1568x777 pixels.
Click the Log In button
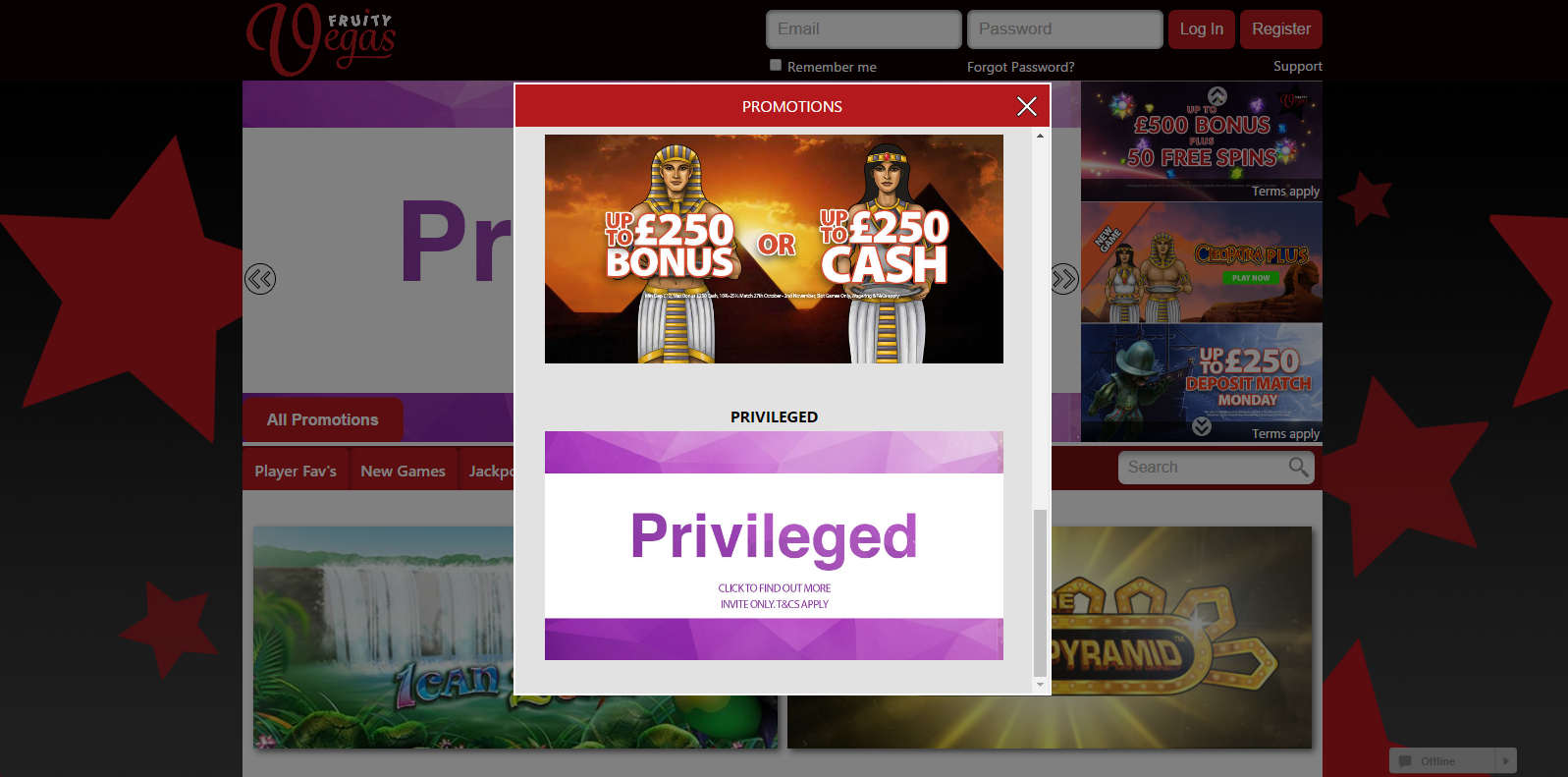[x=1202, y=29]
